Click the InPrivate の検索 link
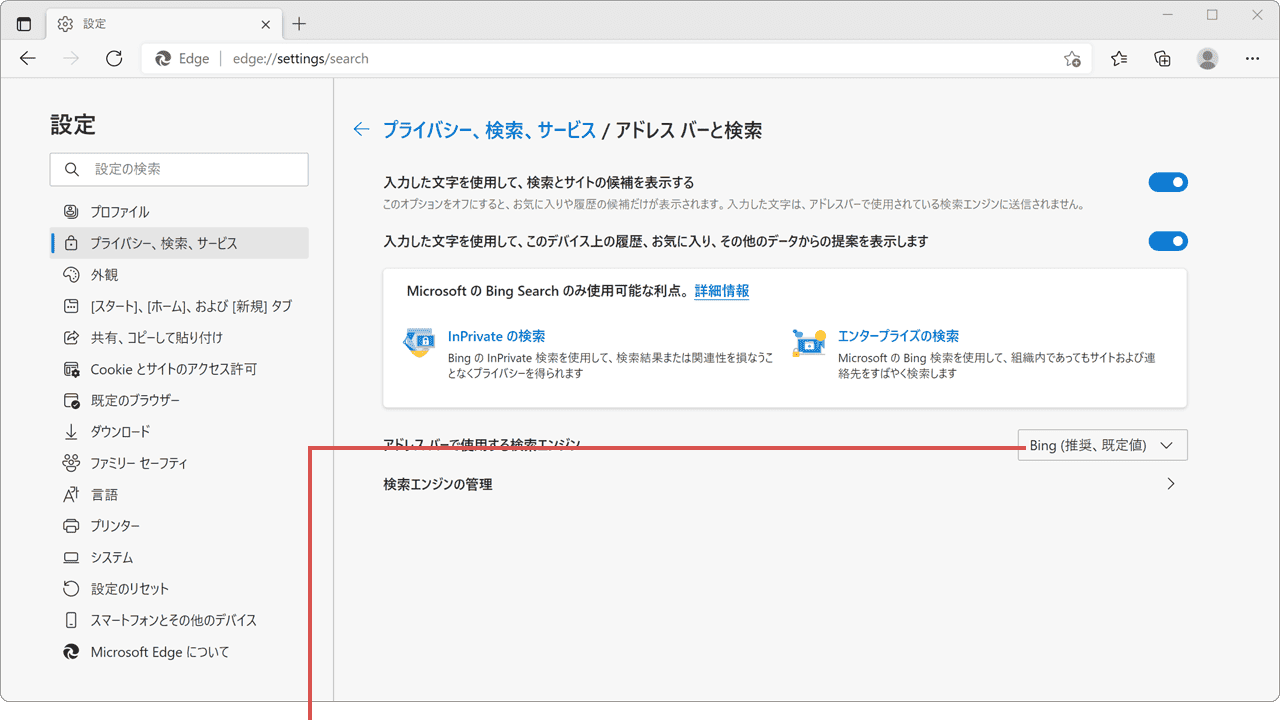 click(497, 336)
